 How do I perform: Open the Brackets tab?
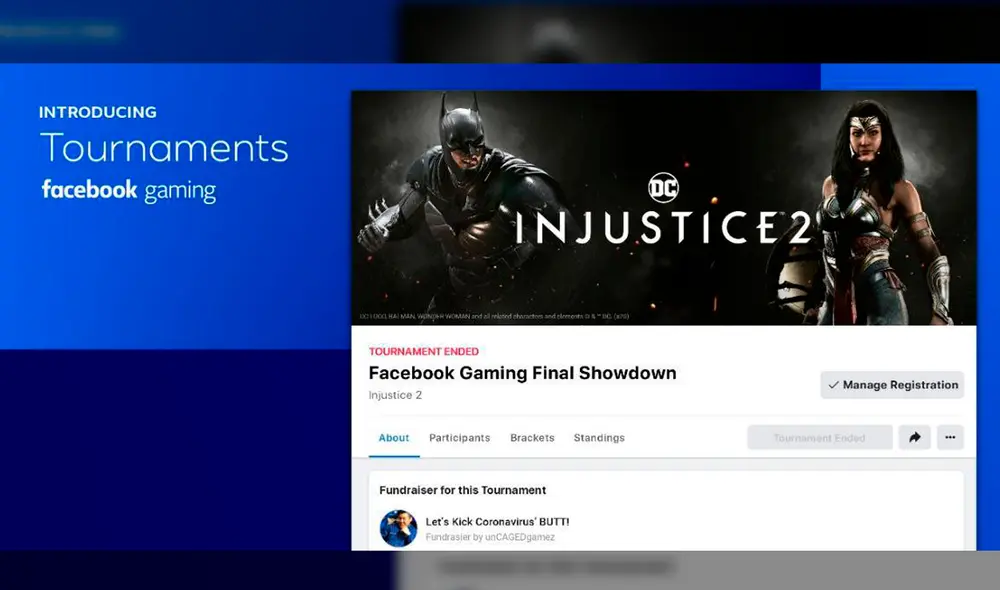(531, 438)
